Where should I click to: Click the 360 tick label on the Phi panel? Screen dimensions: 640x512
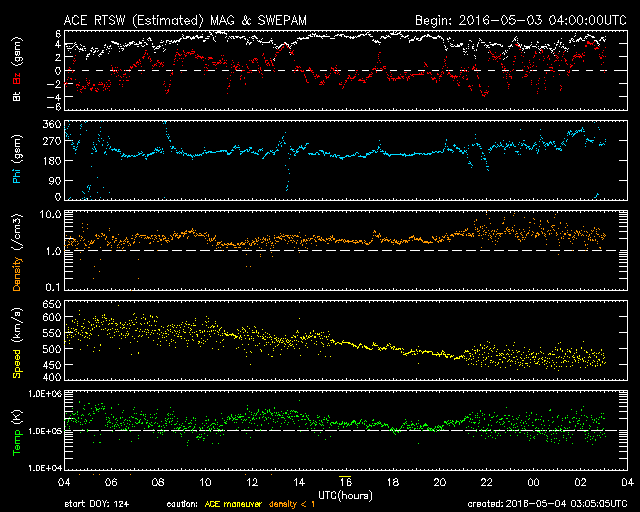point(52,124)
